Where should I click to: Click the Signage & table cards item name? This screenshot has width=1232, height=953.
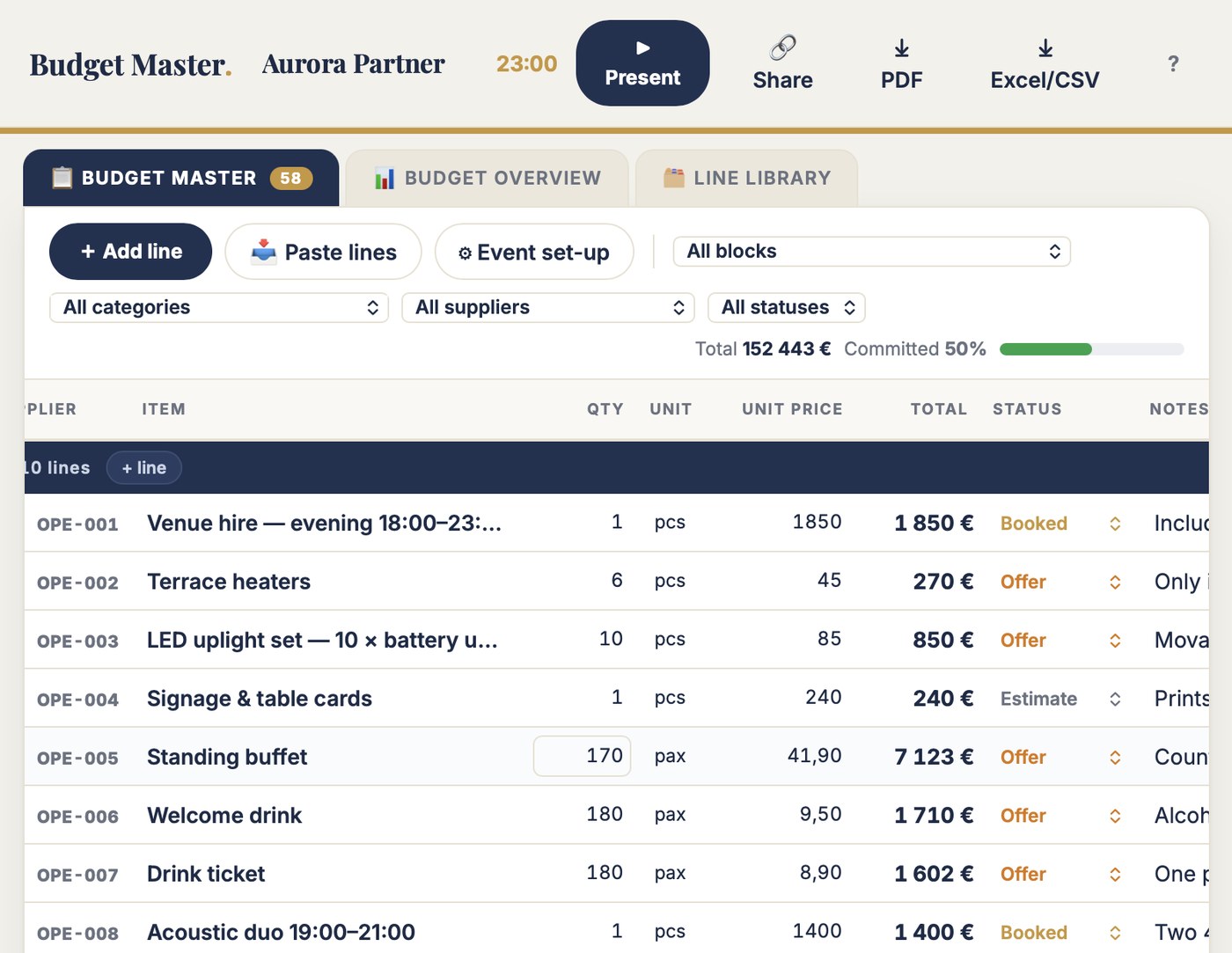[x=260, y=699]
